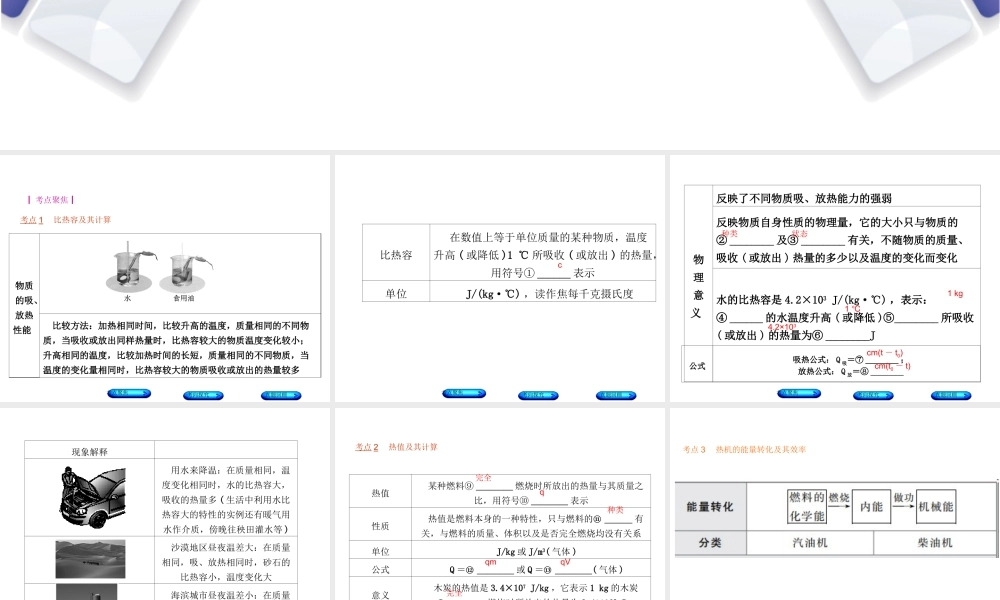Screen dimensions: 1000x600
Task: Click the 公式 label on 物理意义 slide
Action: click(x=697, y=366)
